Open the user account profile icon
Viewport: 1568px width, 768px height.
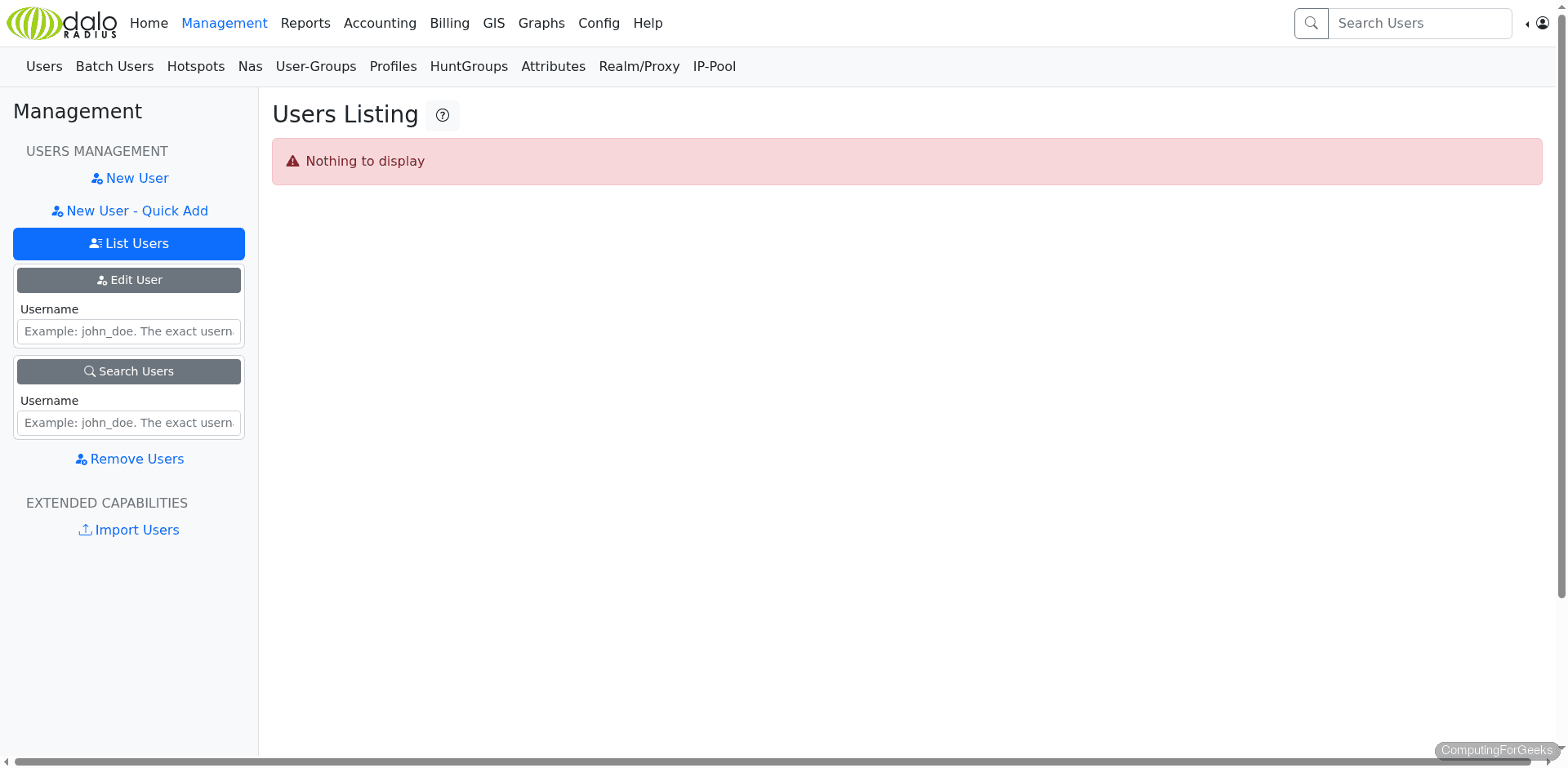[x=1542, y=24]
